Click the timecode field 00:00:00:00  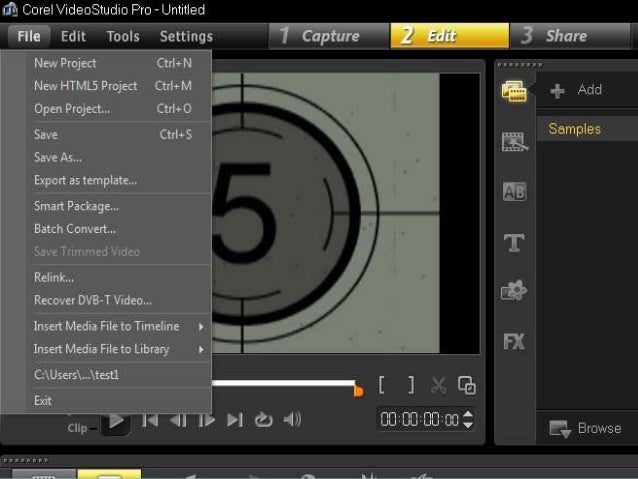420,420
